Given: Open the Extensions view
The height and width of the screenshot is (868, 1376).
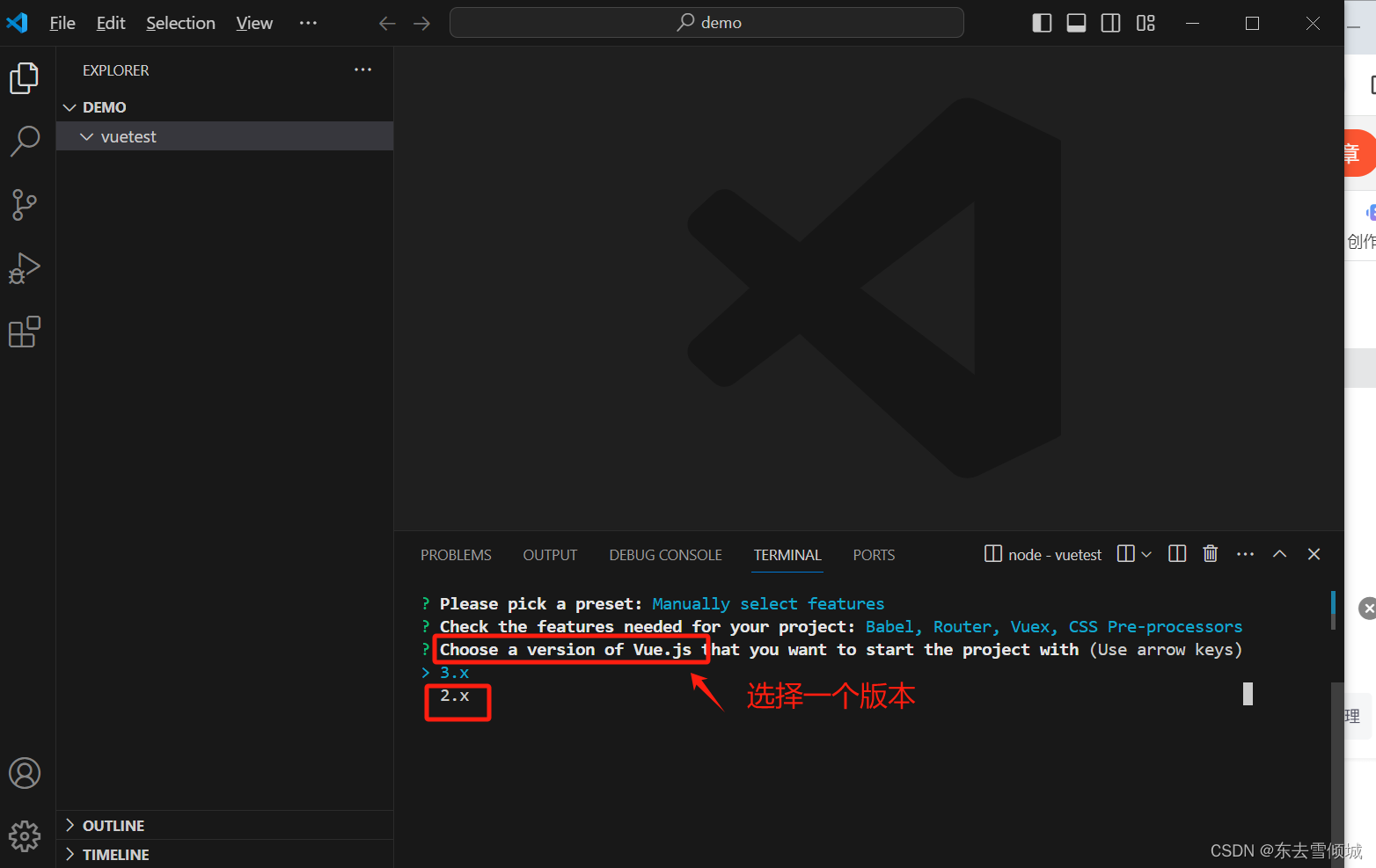Looking at the screenshot, I should 25,332.
